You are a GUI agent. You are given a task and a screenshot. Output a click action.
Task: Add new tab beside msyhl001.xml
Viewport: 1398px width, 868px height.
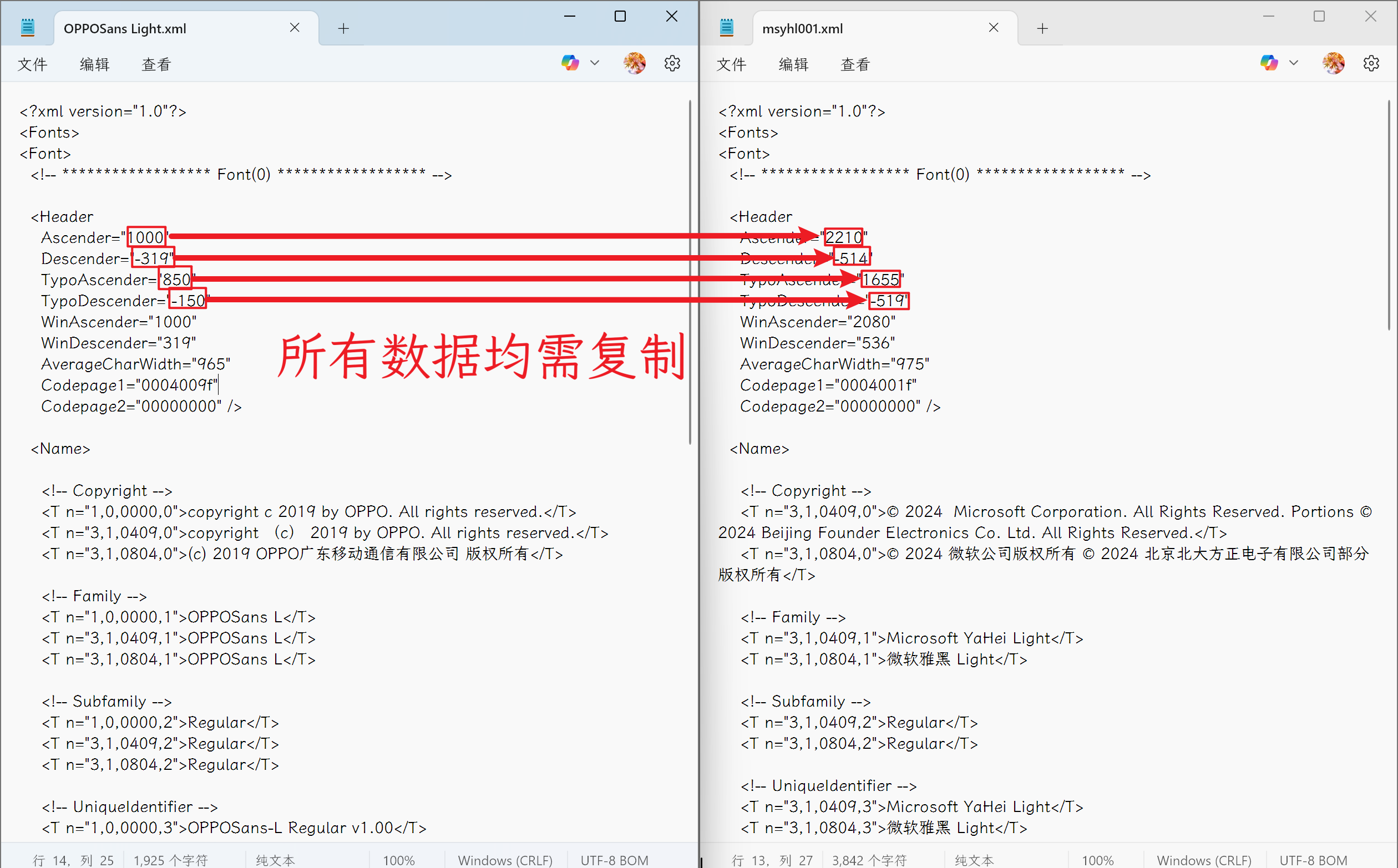coord(1042,28)
